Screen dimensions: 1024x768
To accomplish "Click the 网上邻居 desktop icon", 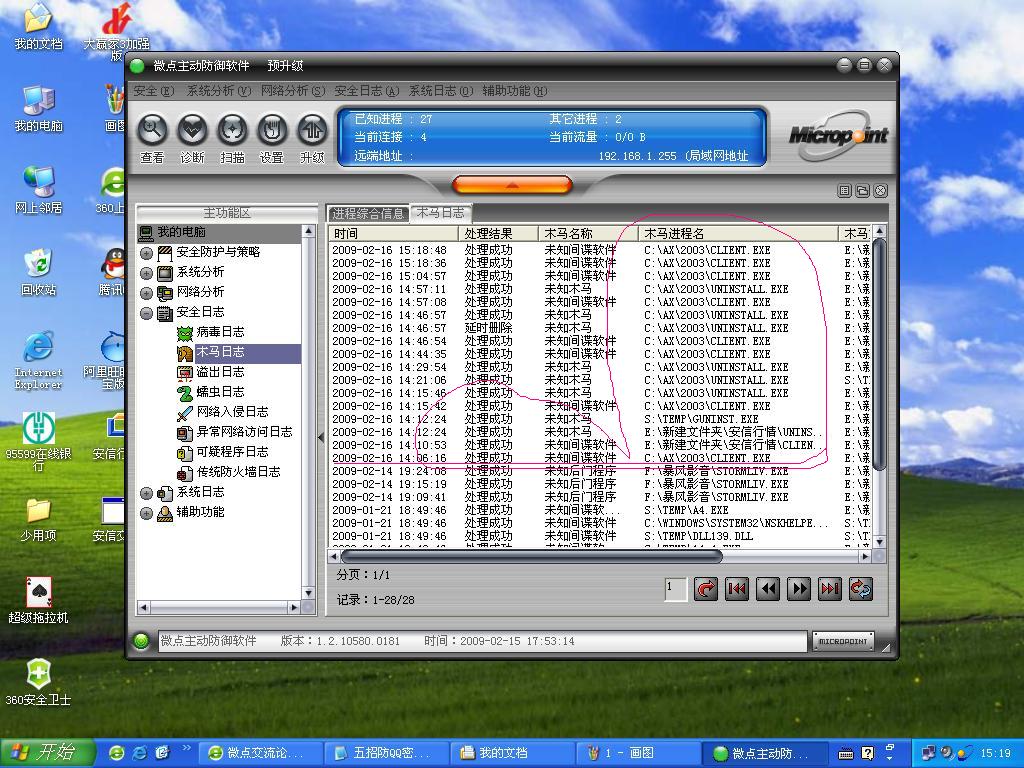I will click(x=38, y=190).
